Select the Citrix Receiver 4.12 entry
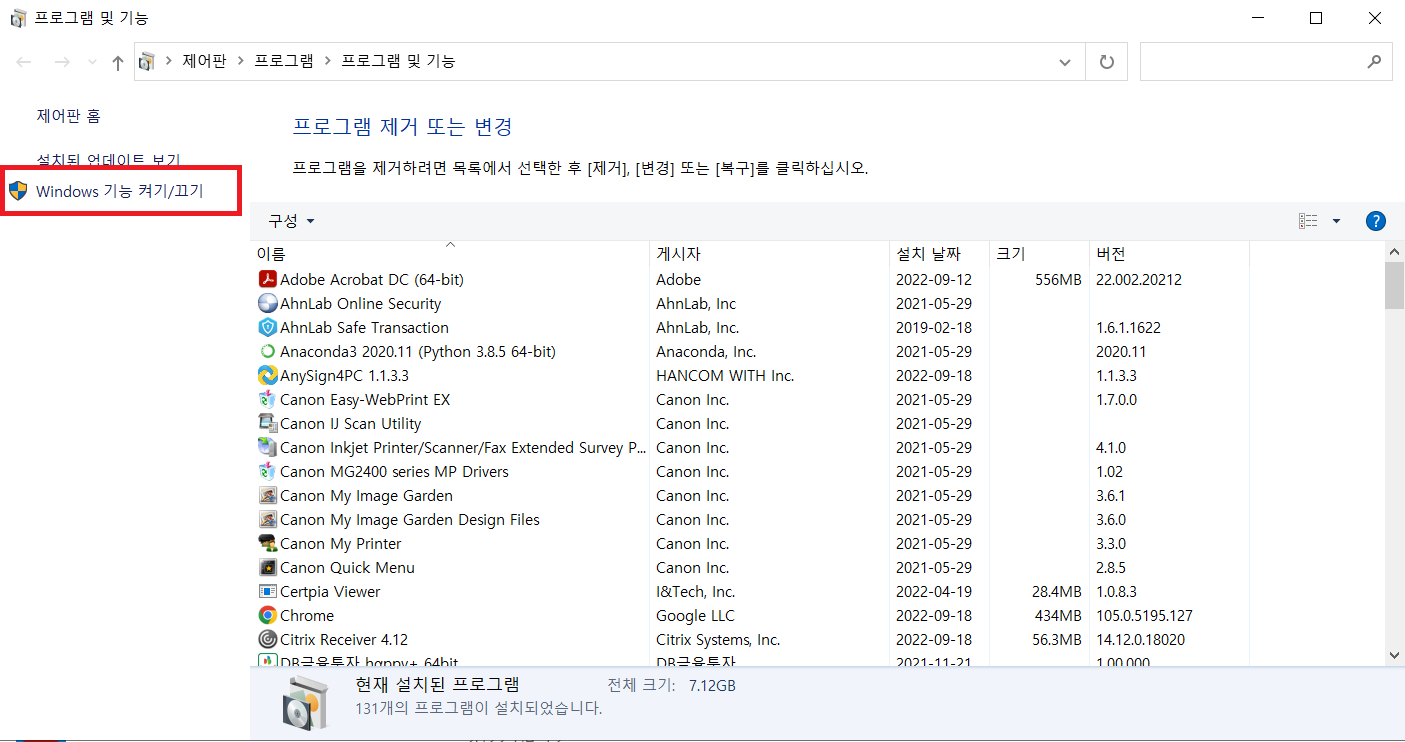 click(344, 640)
